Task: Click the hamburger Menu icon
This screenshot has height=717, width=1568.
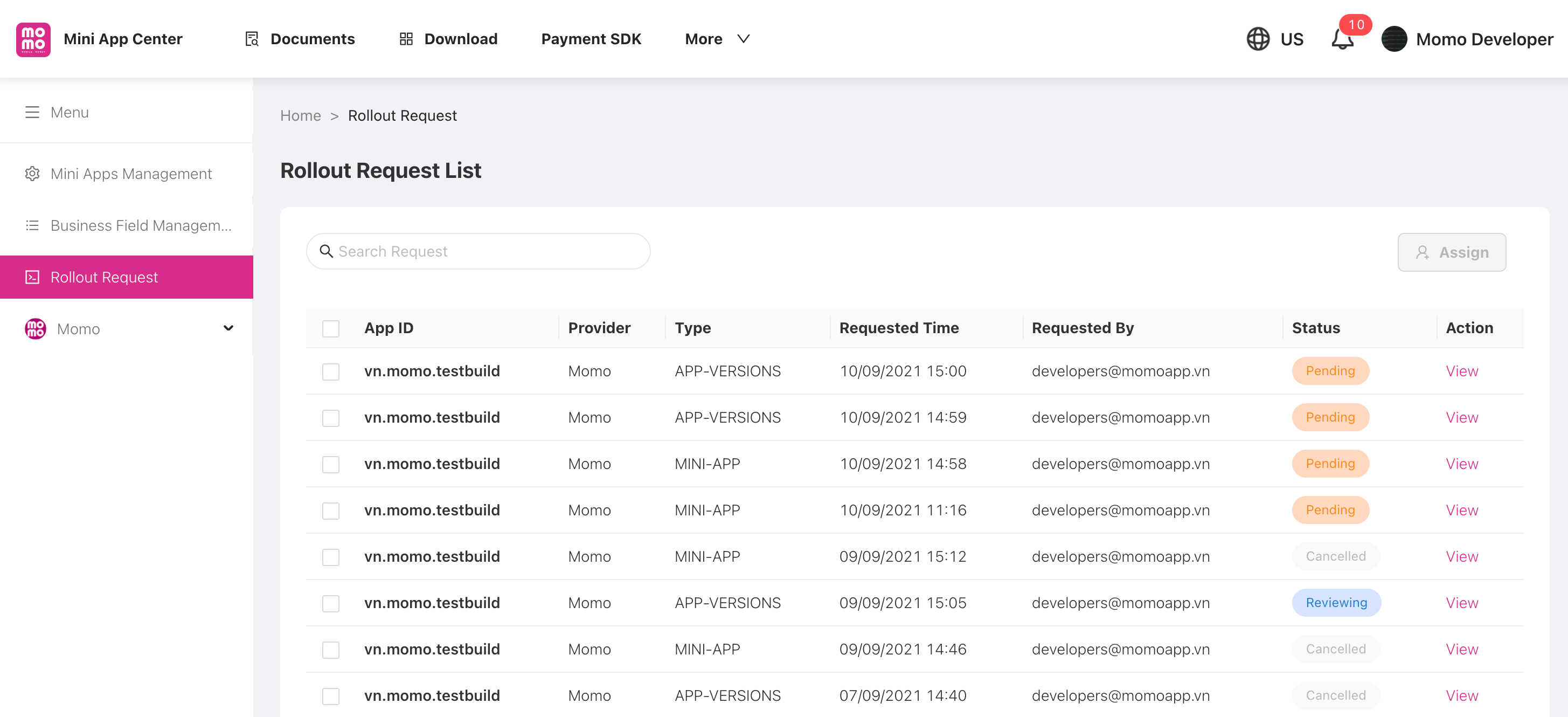Action: pyautogui.click(x=32, y=112)
